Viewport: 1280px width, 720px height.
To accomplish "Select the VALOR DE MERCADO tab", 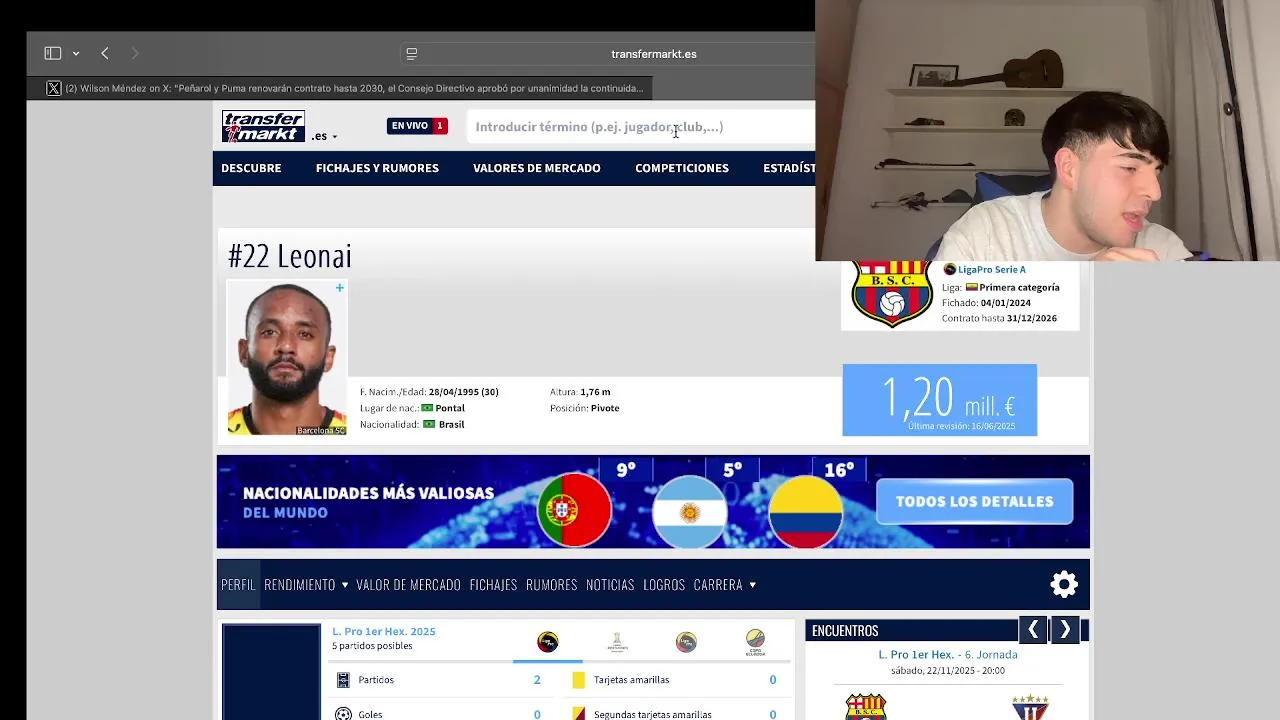I will (x=409, y=585).
